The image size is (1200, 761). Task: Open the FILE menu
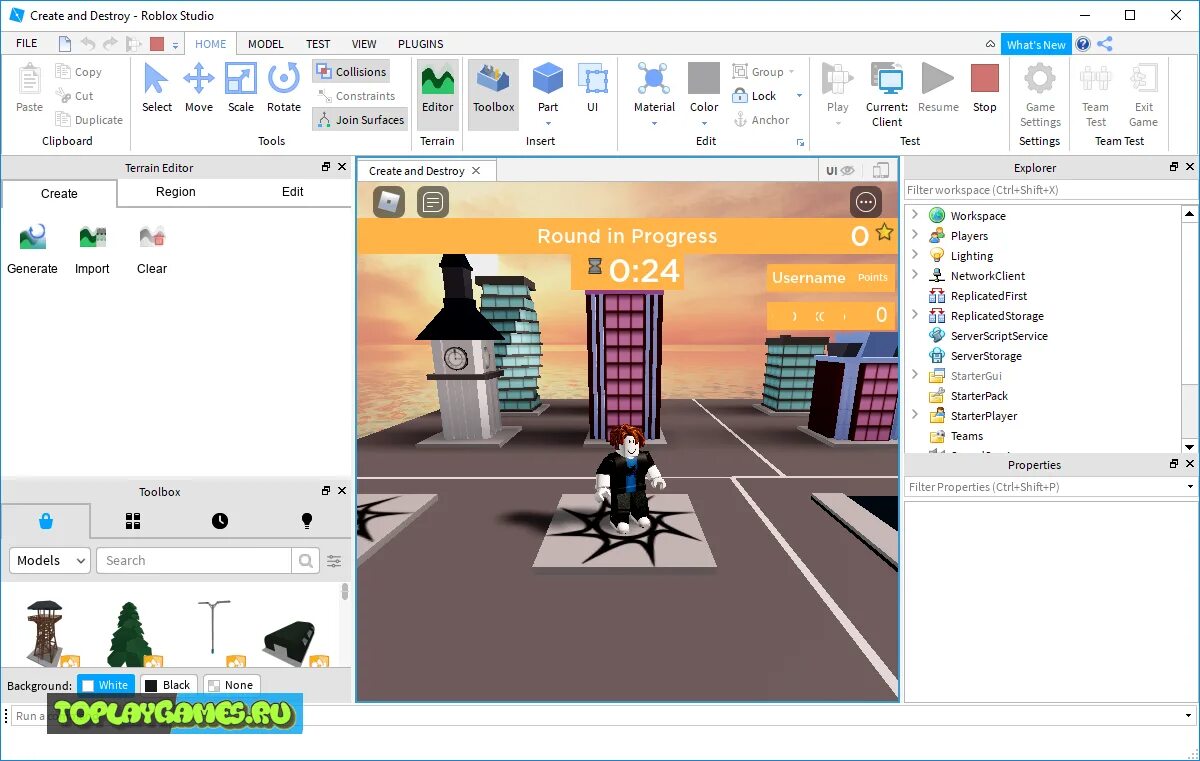27,43
